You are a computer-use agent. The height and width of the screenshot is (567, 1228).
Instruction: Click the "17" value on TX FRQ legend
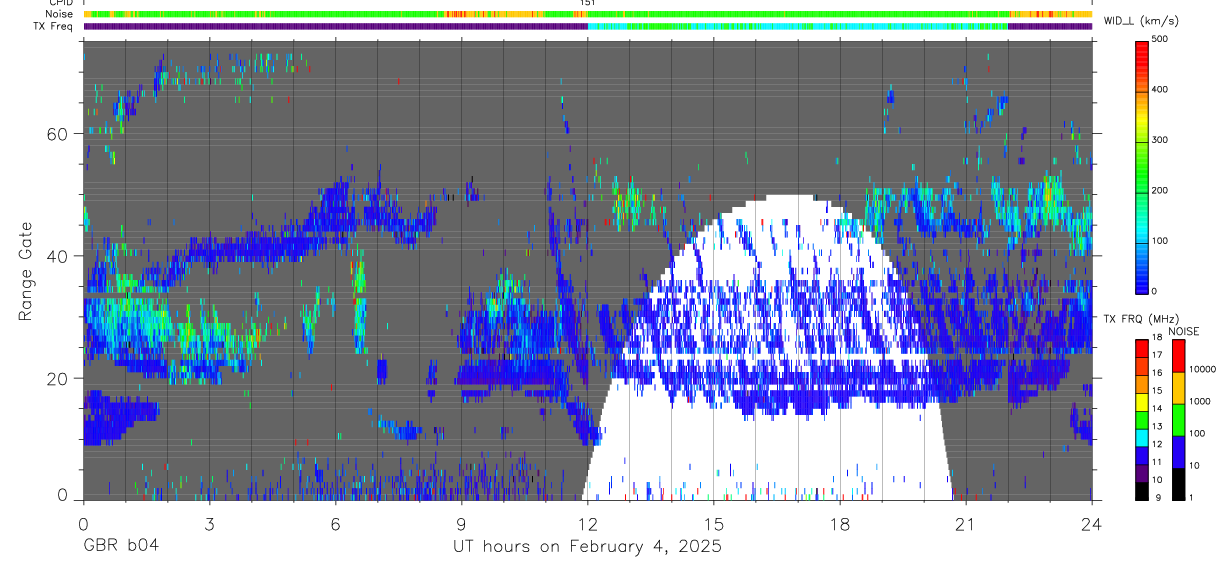click(1158, 355)
